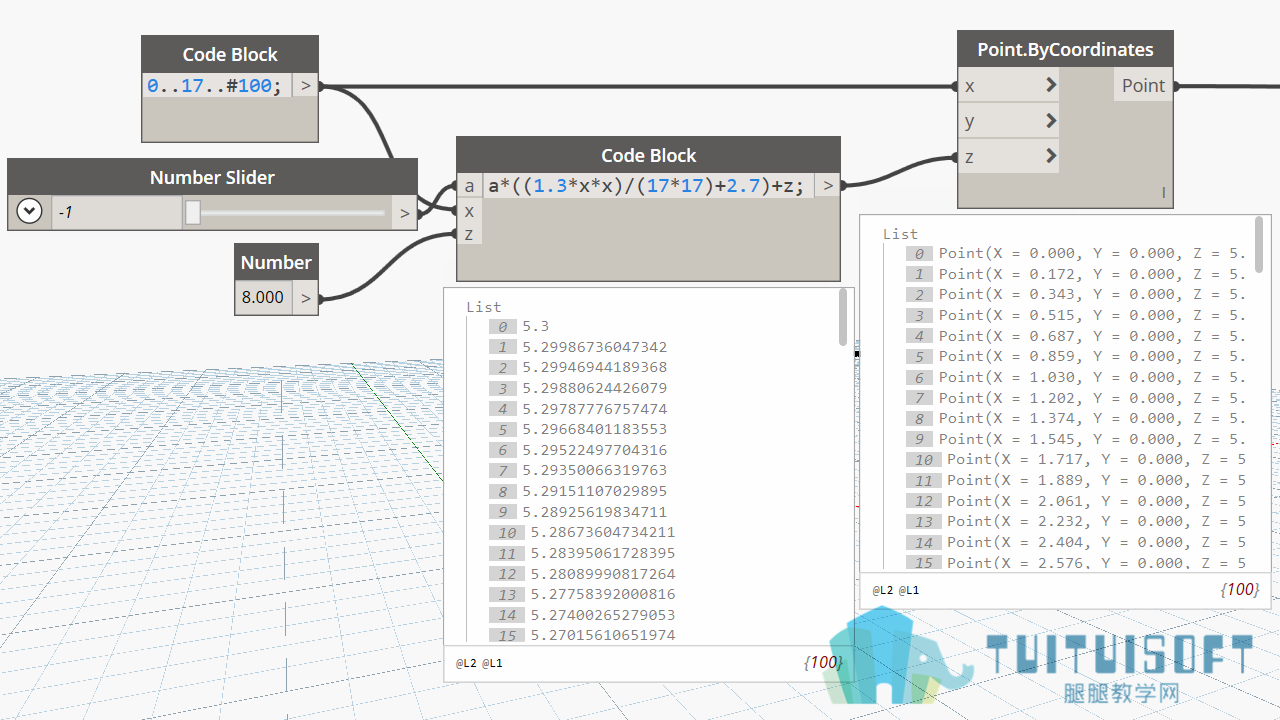Select the Point row with X = 2.576
The width and height of the screenshot is (1280, 720).
click(x=1096, y=563)
